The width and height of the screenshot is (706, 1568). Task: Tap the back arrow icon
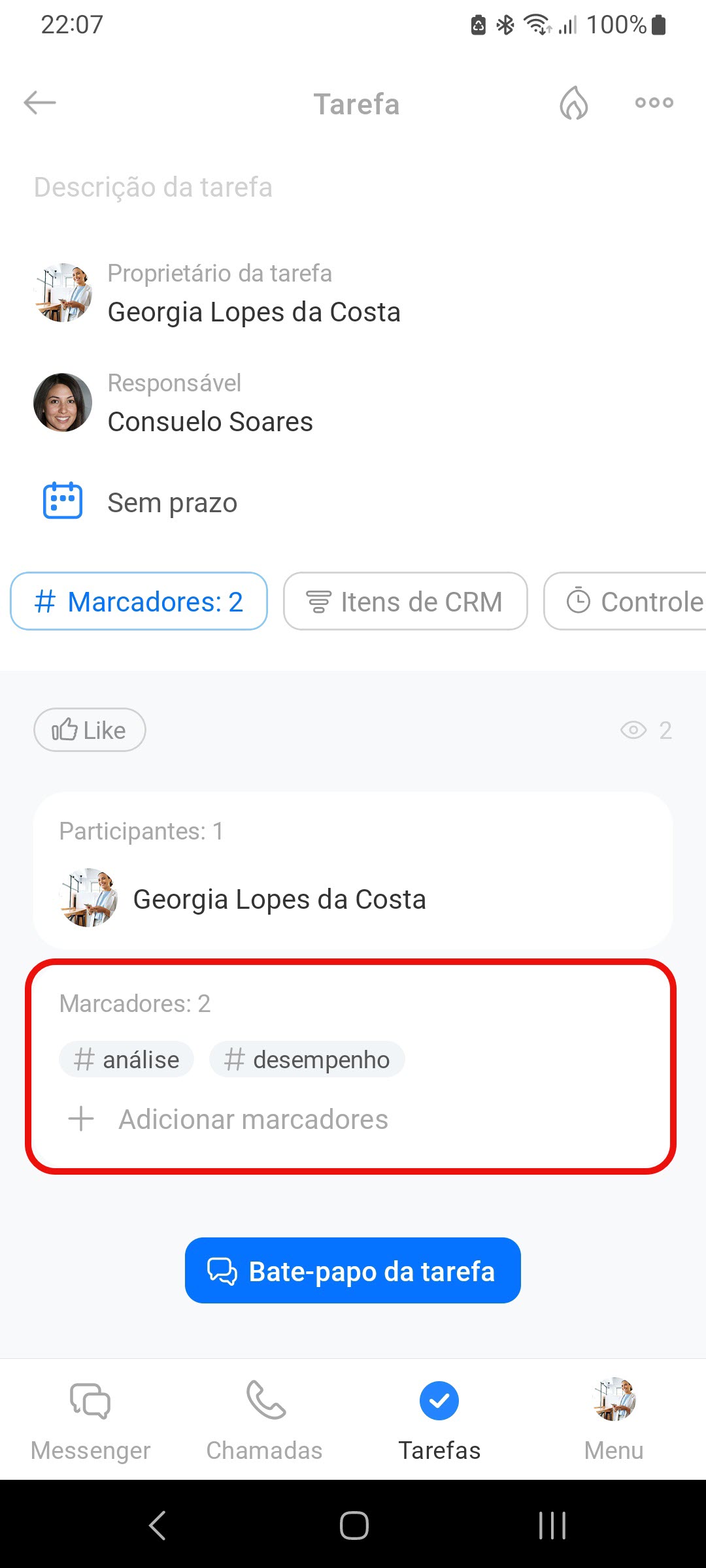click(40, 103)
